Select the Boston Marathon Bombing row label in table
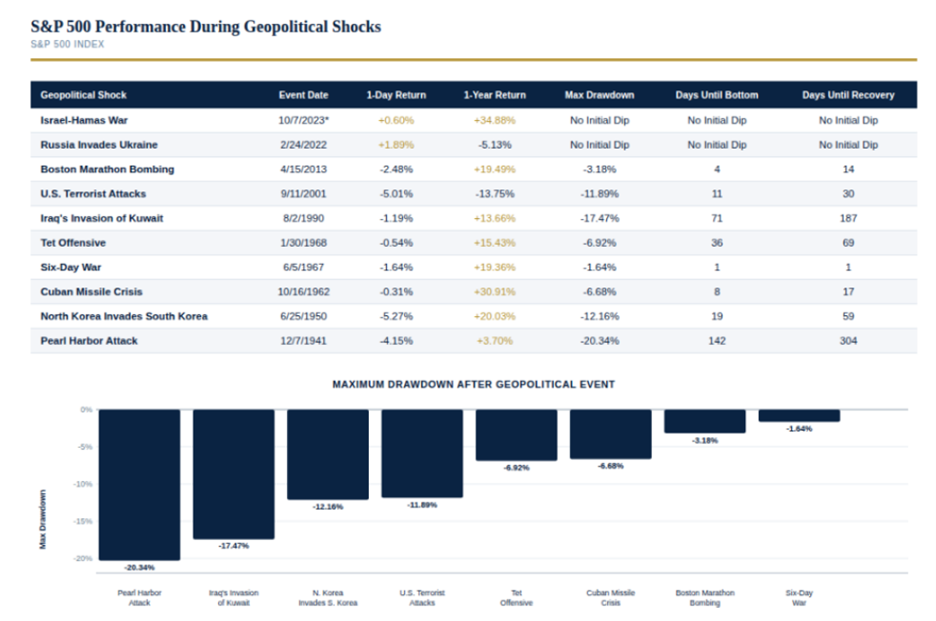Screen dimensions: 936x621 click(107, 169)
